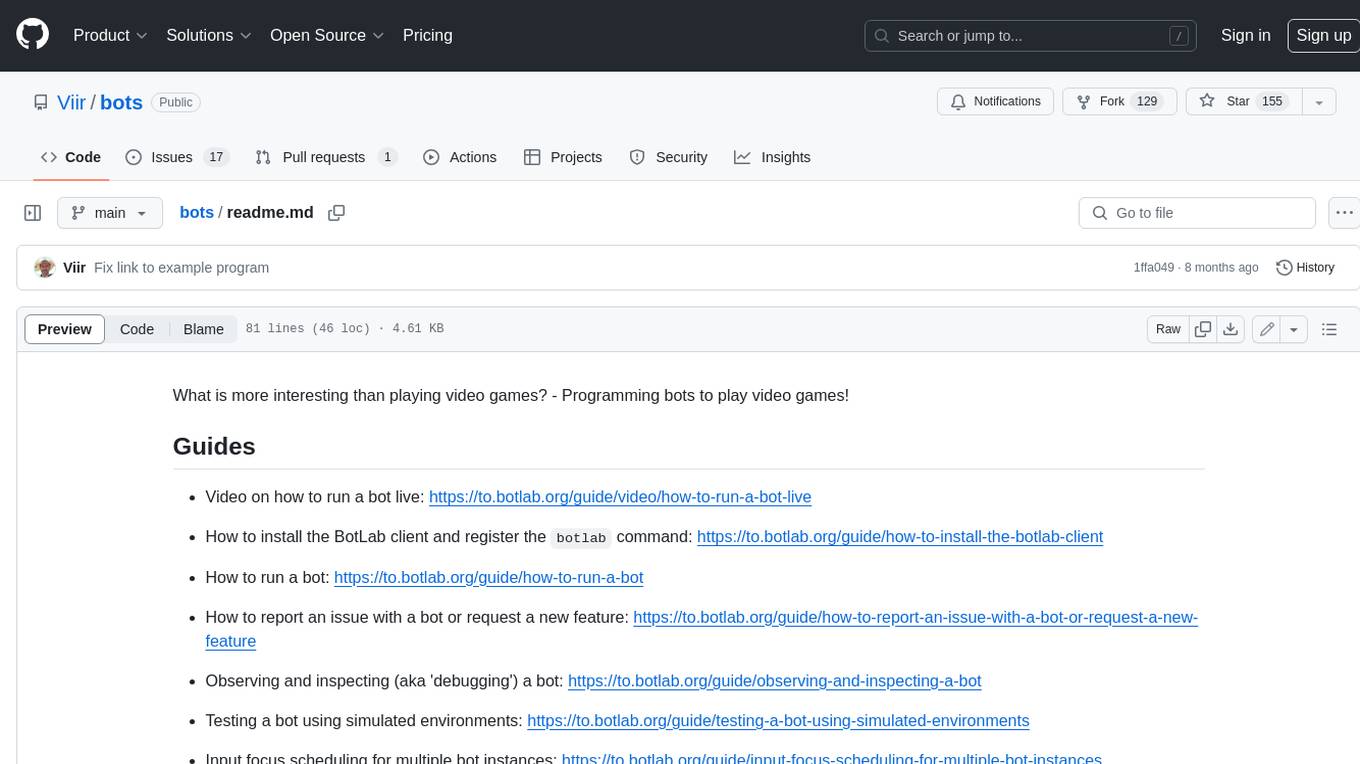
Task: Open the Insights tab
Action: pyautogui.click(x=773, y=157)
